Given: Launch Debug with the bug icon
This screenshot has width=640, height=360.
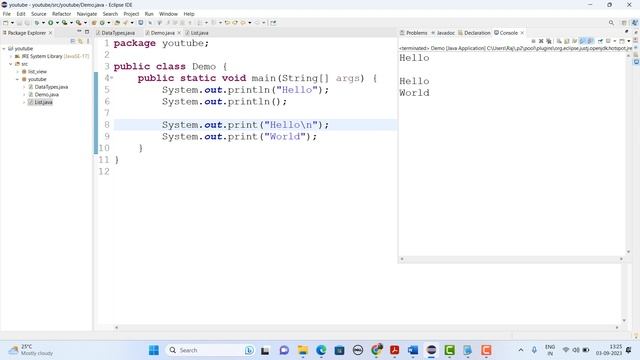Looking at the screenshot, I should [37, 23].
